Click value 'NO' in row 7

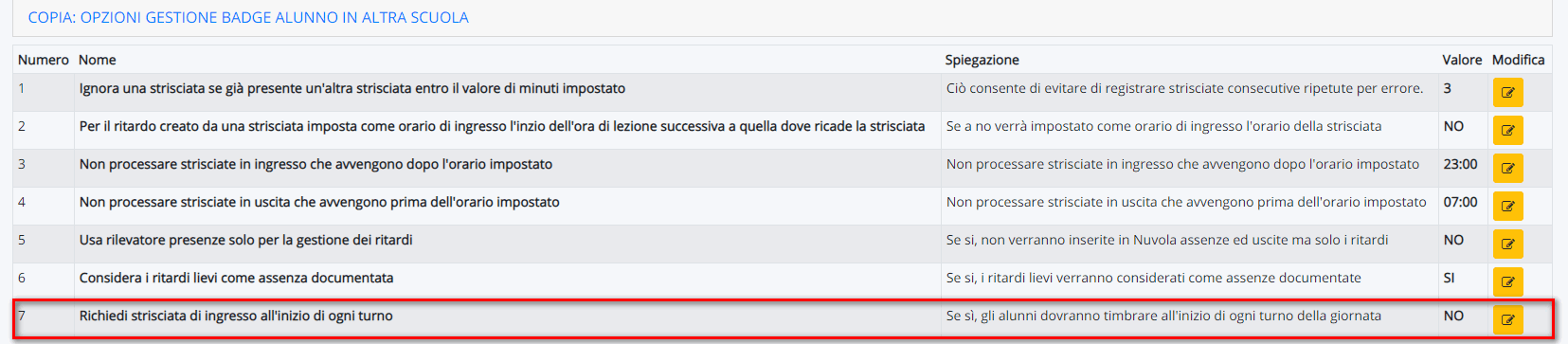tap(1453, 316)
